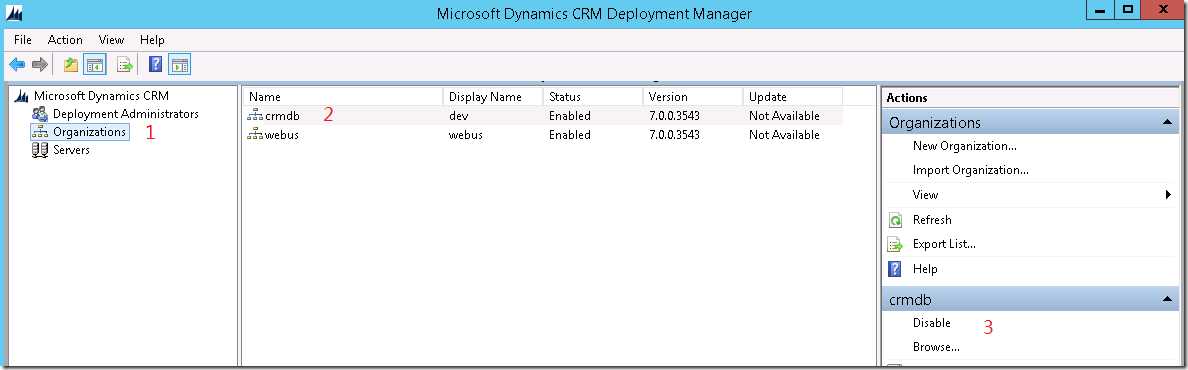
Task: Toggle the Show/Hide Action Pane icon
Action: pyautogui.click(x=180, y=65)
